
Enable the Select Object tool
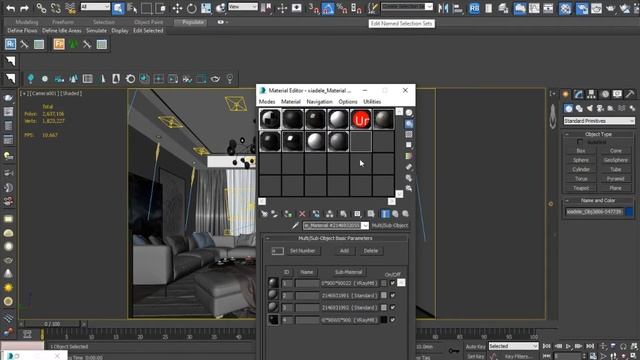[x=118, y=8]
